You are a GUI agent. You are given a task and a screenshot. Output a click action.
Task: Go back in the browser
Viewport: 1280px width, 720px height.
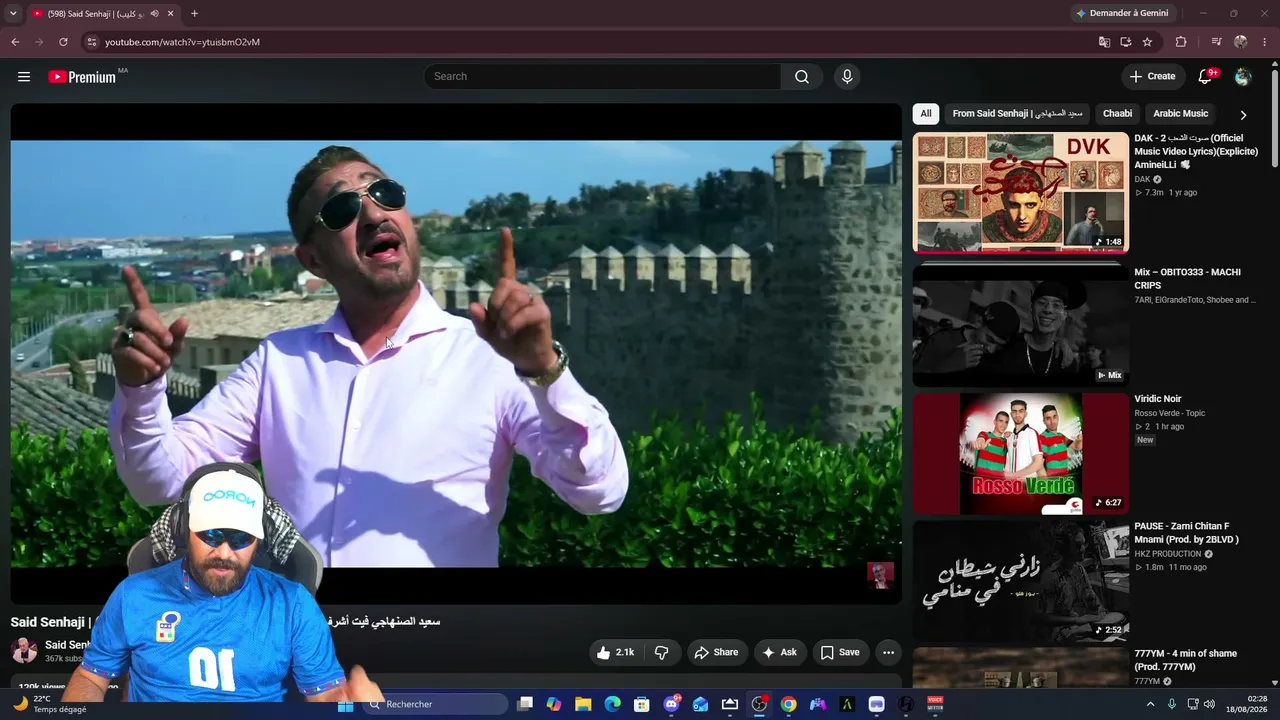(x=15, y=42)
